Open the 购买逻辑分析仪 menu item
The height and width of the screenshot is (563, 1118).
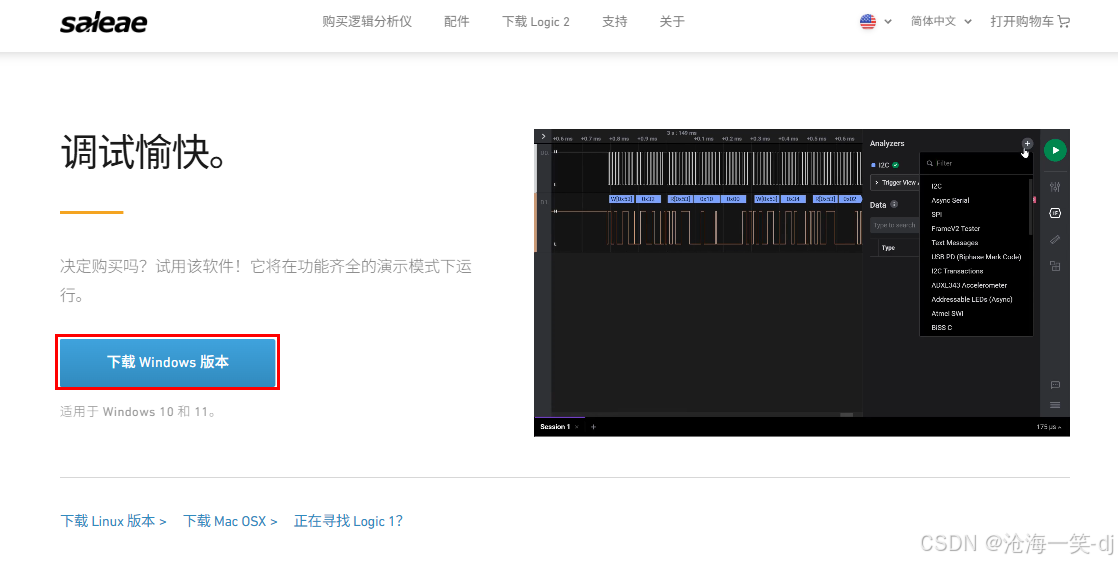(x=366, y=21)
